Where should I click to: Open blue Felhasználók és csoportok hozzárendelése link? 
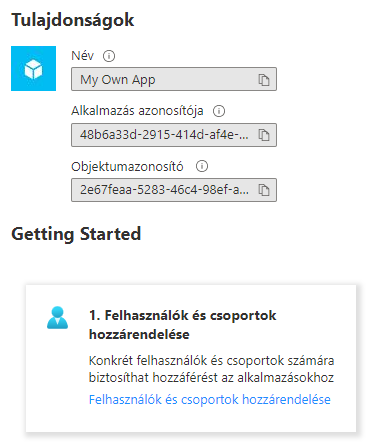(x=210, y=399)
